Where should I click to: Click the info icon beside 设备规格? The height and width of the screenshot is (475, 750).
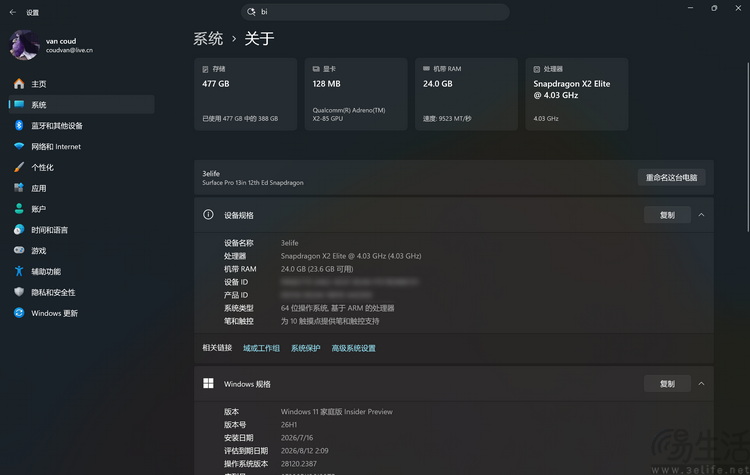(208, 215)
